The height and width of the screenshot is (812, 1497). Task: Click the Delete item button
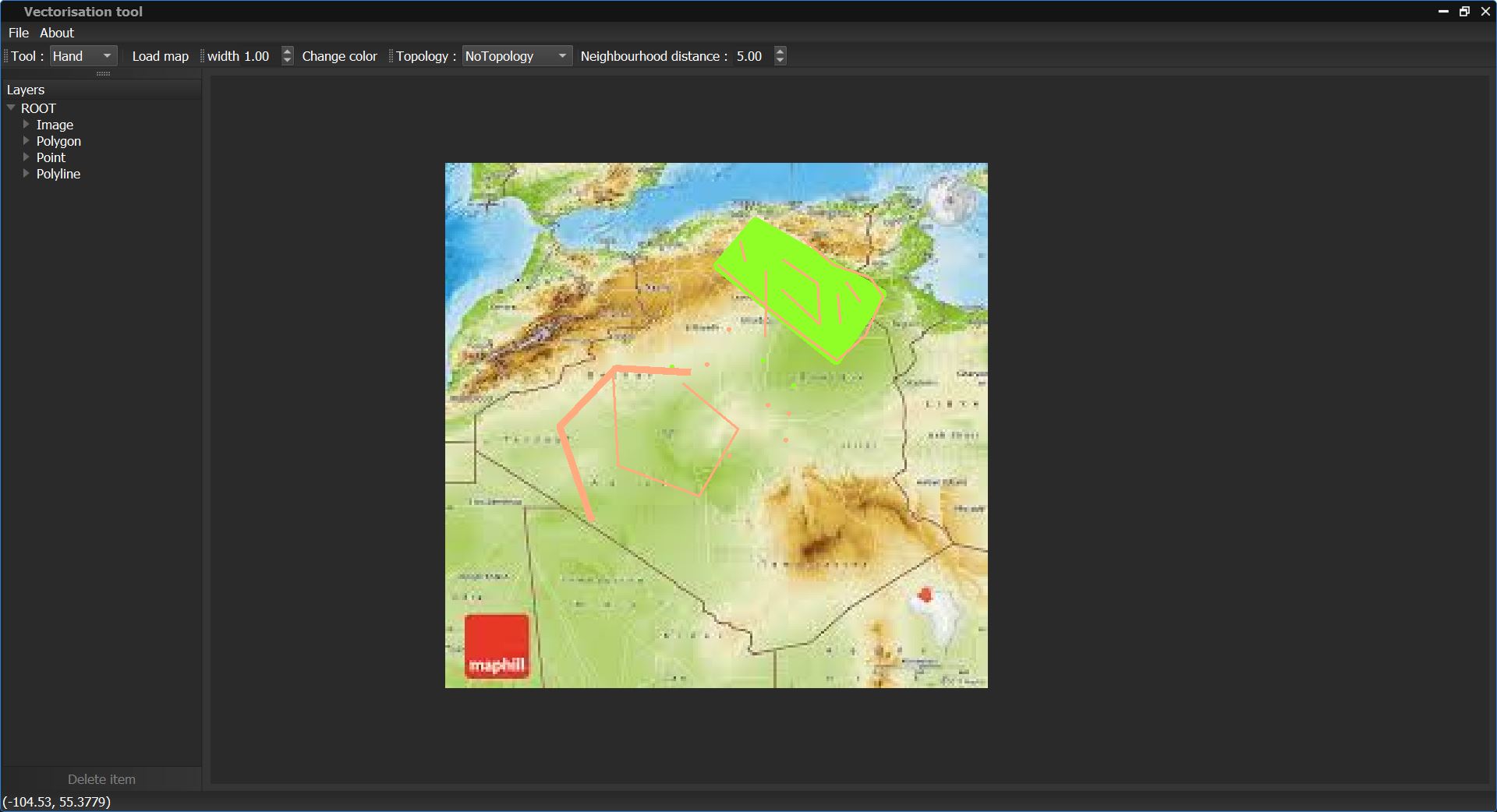(x=101, y=779)
